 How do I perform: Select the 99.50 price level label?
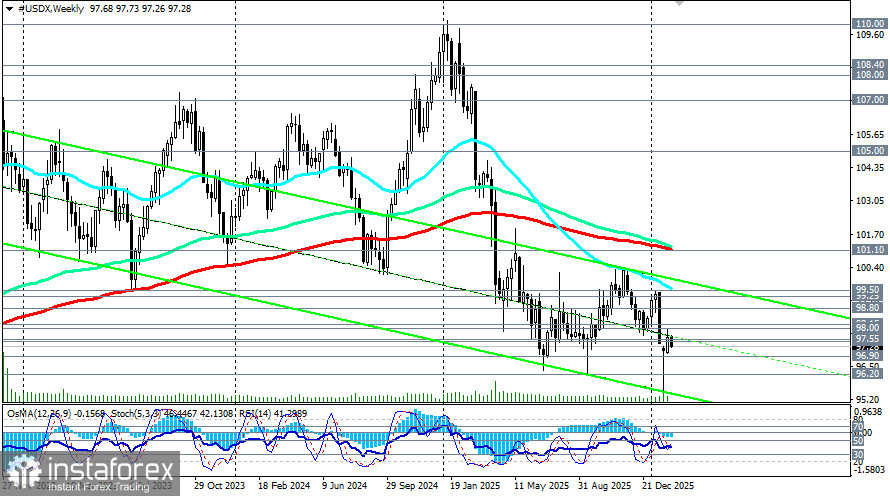click(x=870, y=289)
